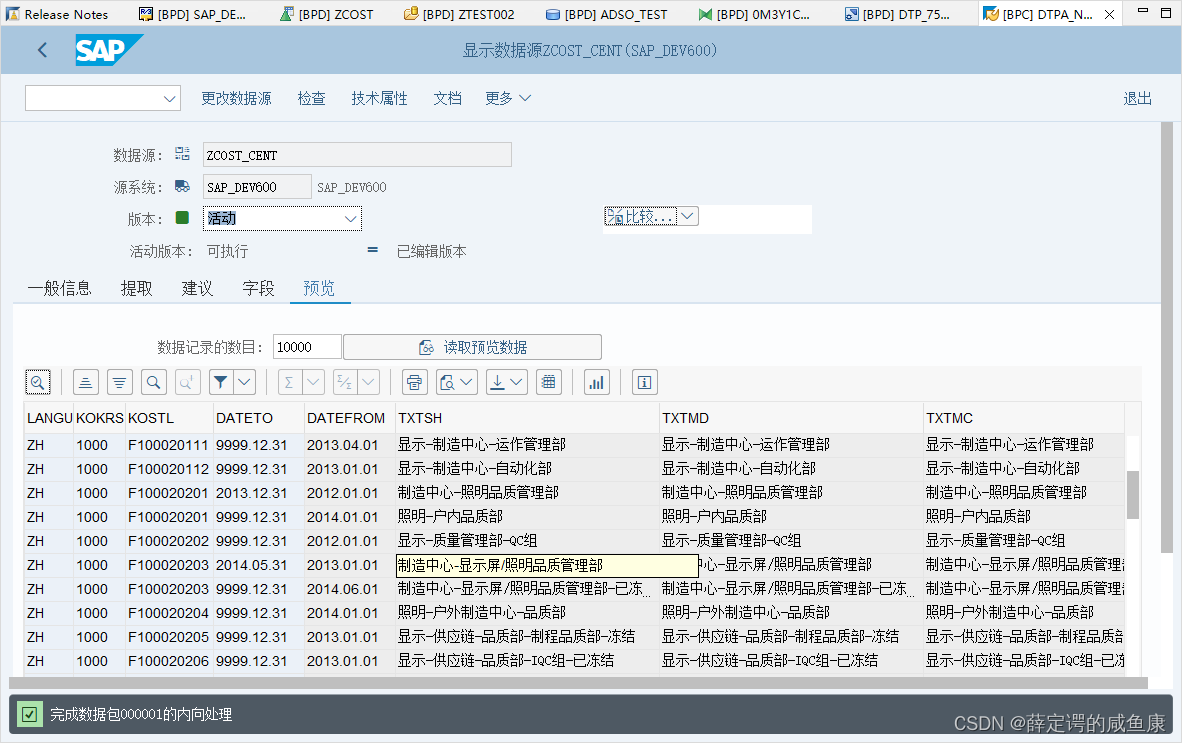Click the Views icon in grid toolbar

coord(447,382)
